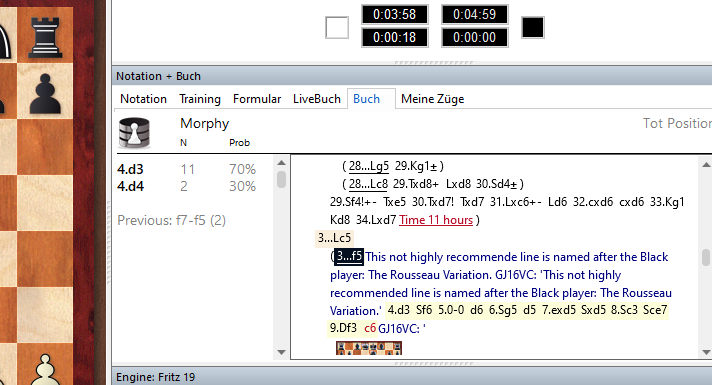The height and width of the screenshot is (385, 712).
Task: Open the small board diagram thumbnail
Action: (x=369, y=348)
